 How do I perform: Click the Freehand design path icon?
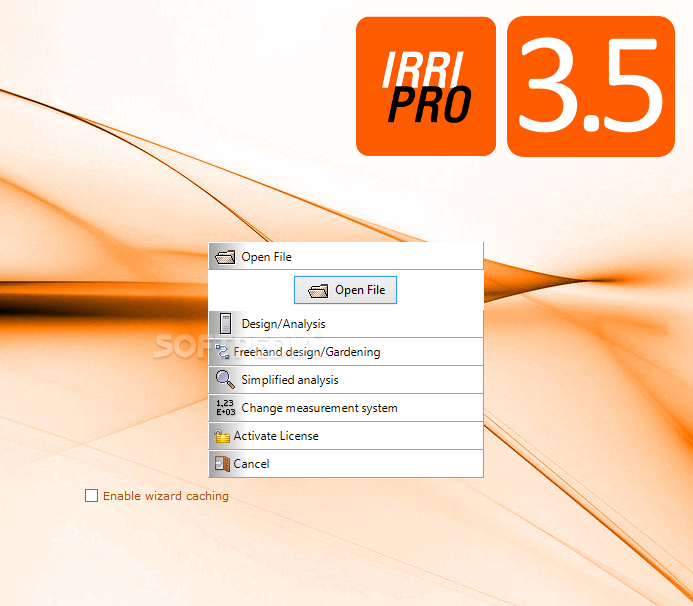pos(222,352)
